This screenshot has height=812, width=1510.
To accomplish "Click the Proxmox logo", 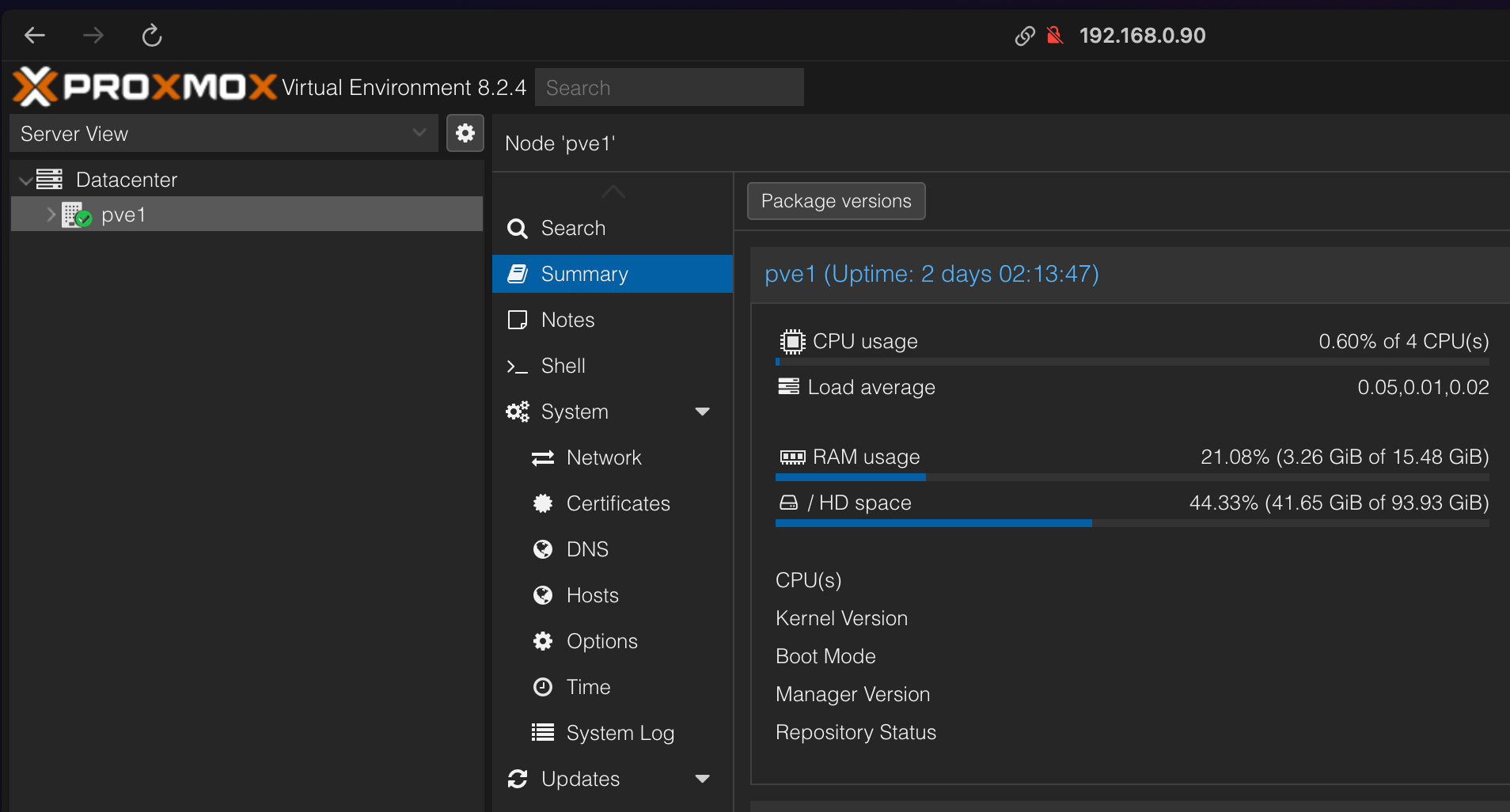I will [145, 86].
